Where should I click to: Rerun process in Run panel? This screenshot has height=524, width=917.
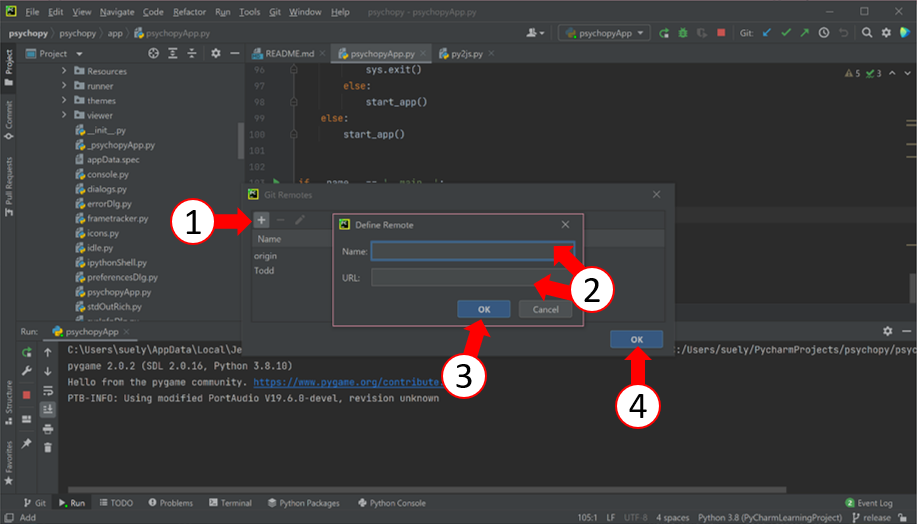pos(27,352)
